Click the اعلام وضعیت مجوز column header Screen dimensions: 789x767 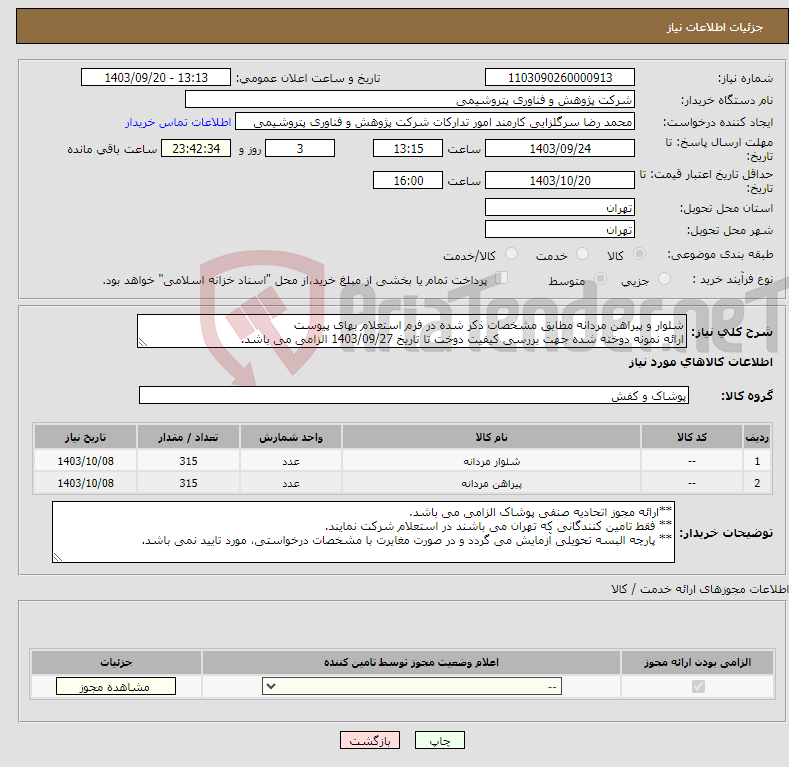pos(411,662)
